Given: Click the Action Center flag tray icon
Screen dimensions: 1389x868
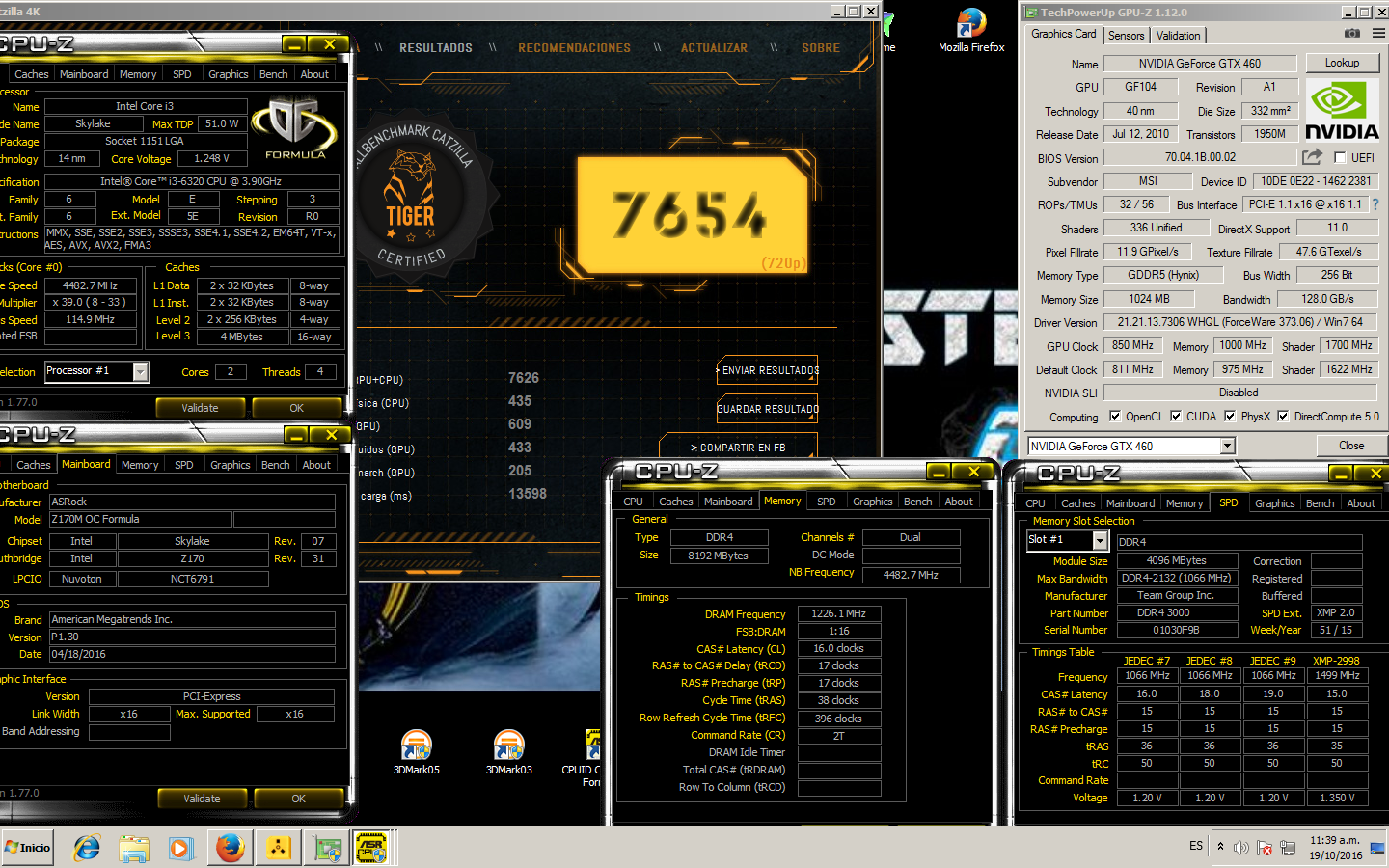Looking at the screenshot, I should tap(1264, 848).
